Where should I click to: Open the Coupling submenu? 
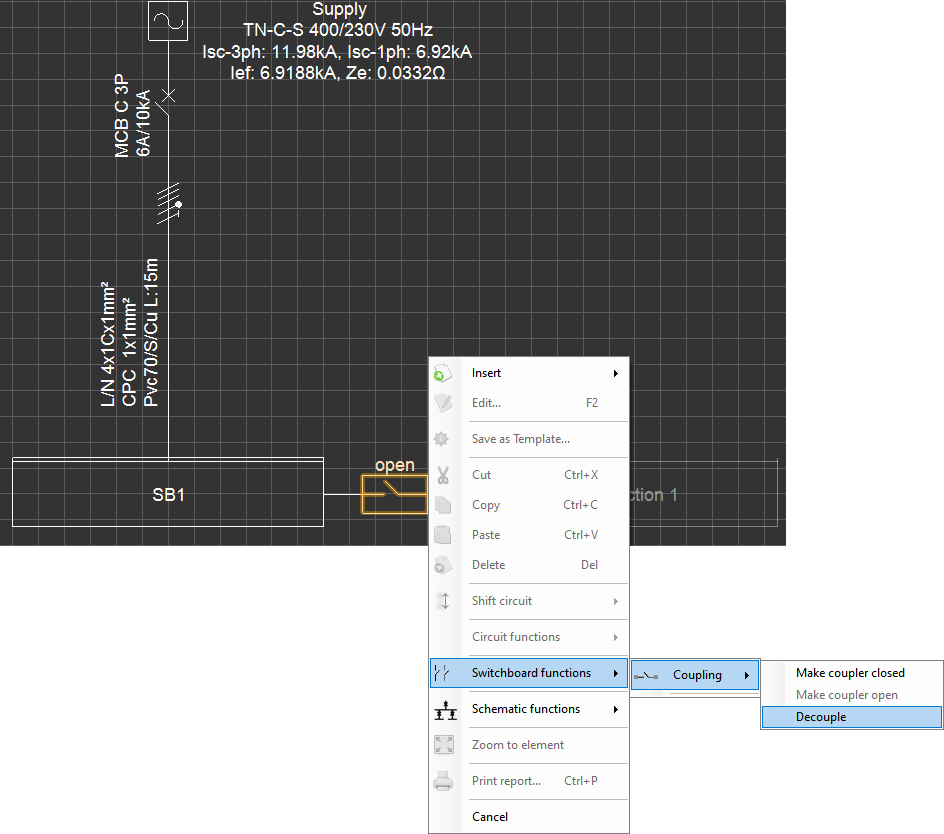pos(695,675)
